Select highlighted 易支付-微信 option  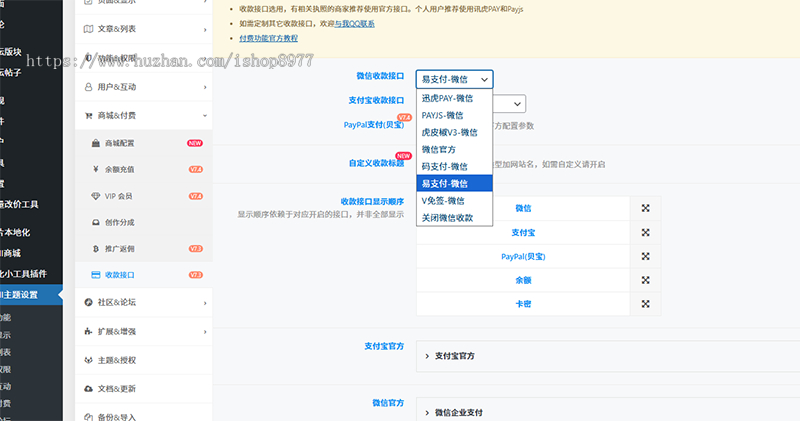click(x=454, y=183)
